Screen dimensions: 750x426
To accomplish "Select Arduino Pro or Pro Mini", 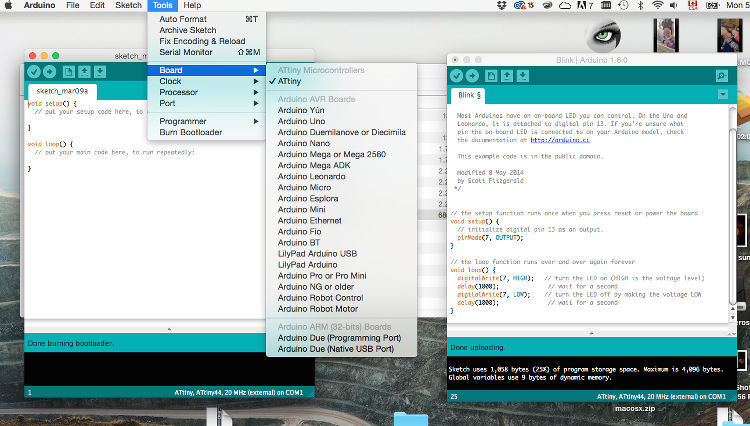I will coord(342,276).
